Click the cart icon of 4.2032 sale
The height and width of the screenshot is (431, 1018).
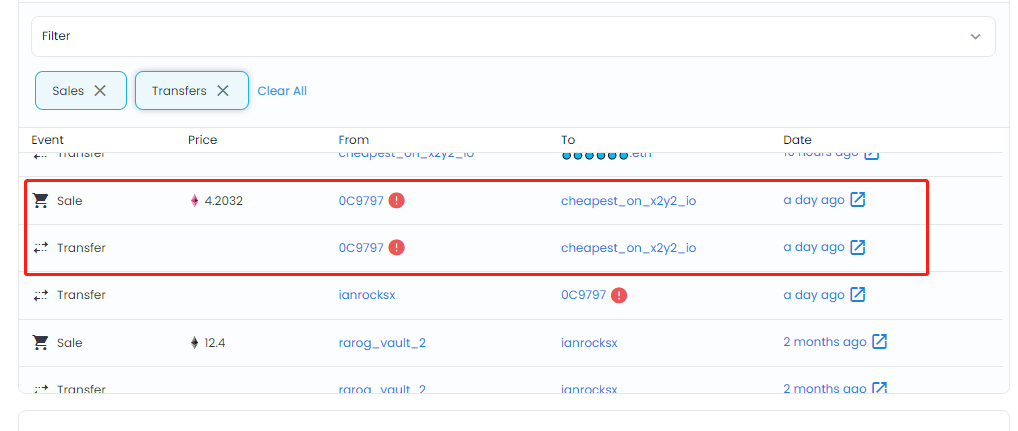pyautogui.click(x=40, y=200)
